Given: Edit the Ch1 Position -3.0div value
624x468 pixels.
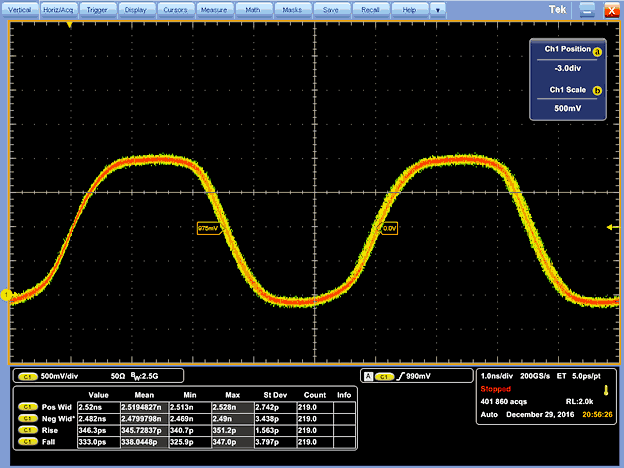Looking at the screenshot, I should [567, 68].
